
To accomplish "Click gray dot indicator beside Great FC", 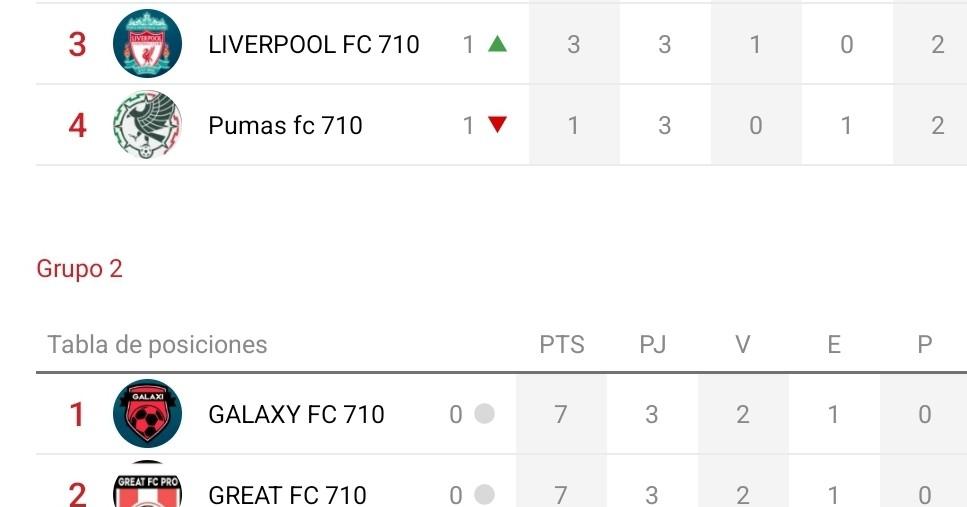I will click(484, 494).
